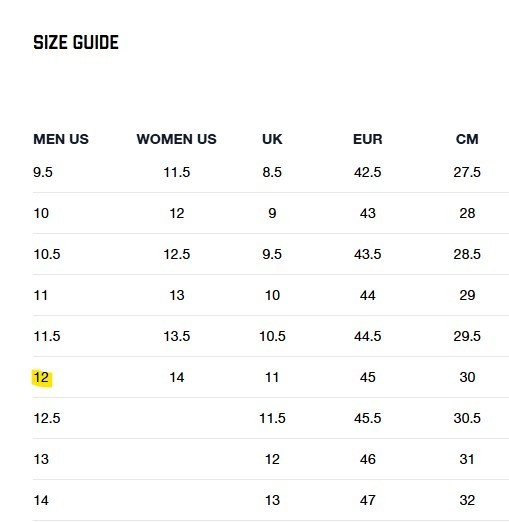Click the highlighted men's size 12

41,377
